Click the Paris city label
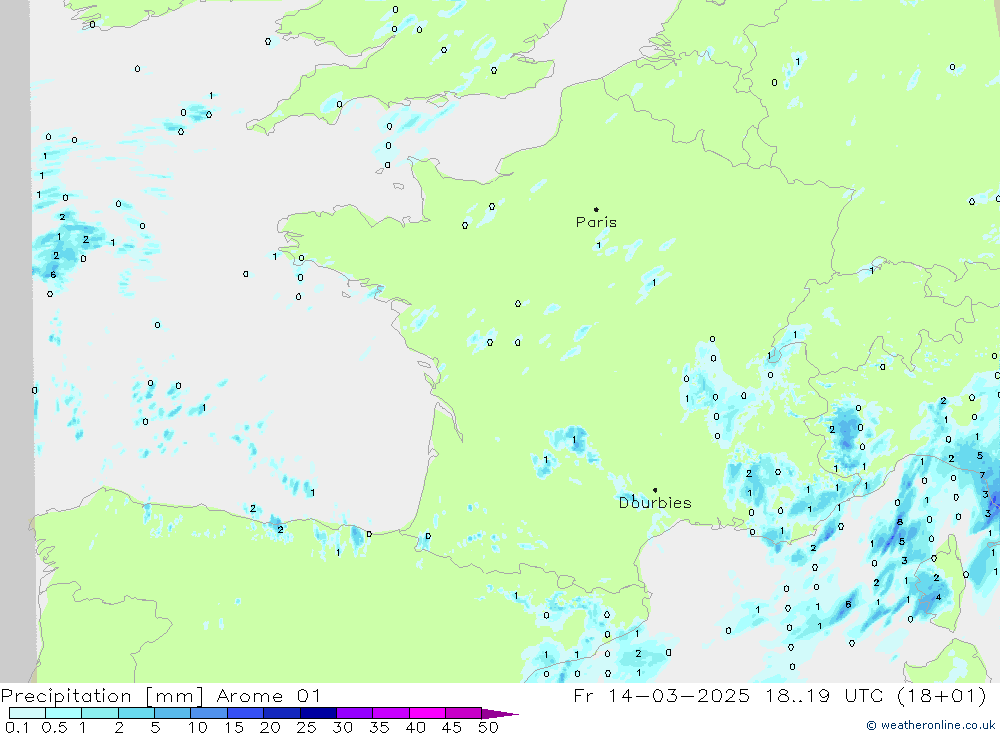The height and width of the screenshot is (733, 1000). (596, 222)
